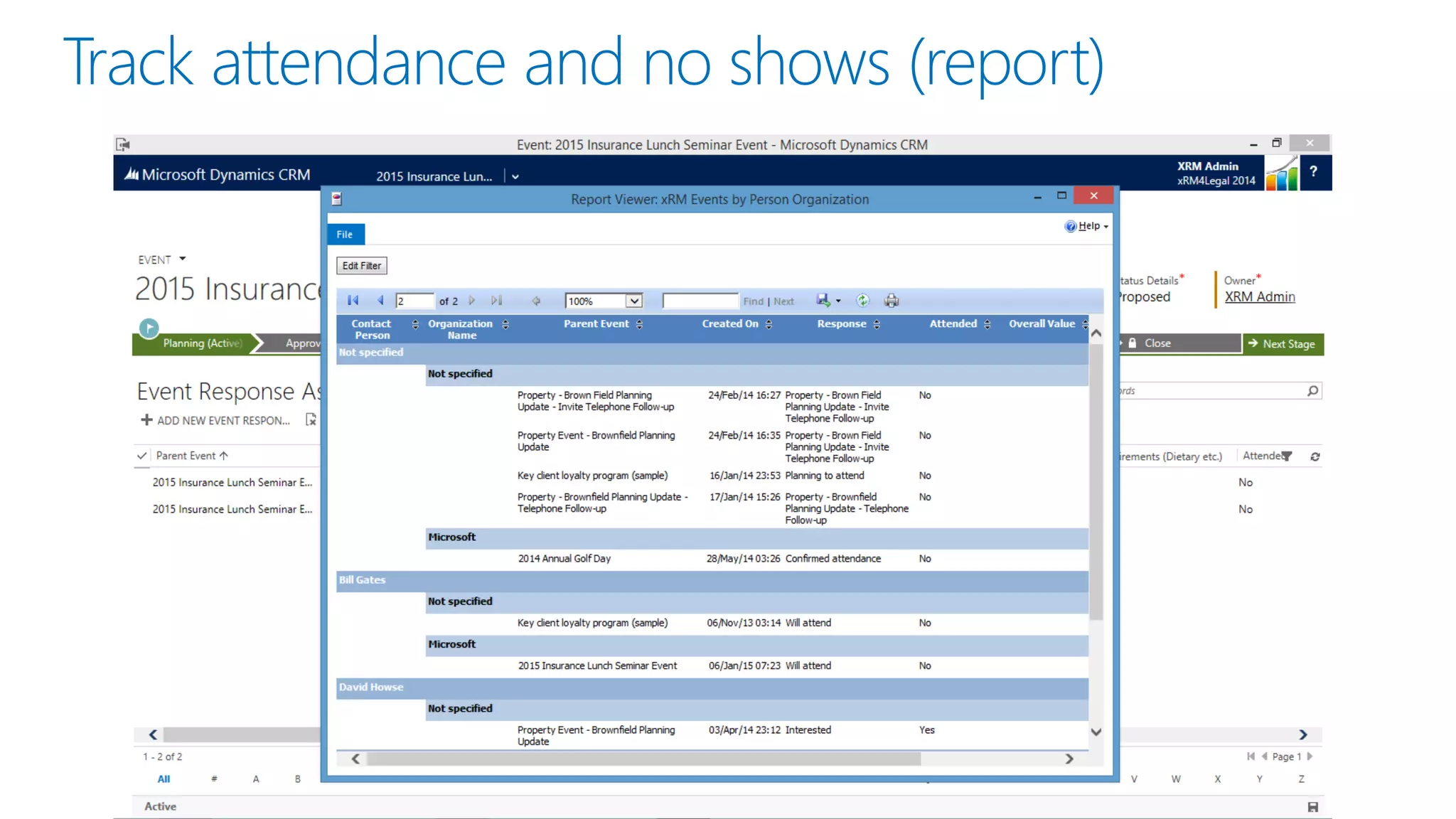Click CRM grid scroll left arrow
This screenshot has height=819, width=1456.
153,734
